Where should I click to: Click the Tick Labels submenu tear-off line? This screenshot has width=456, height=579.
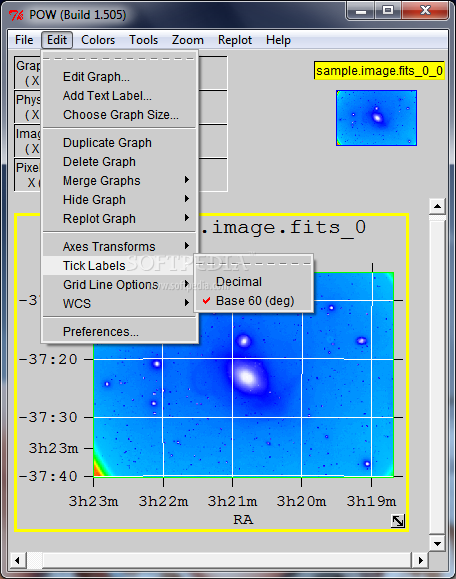point(254,263)
